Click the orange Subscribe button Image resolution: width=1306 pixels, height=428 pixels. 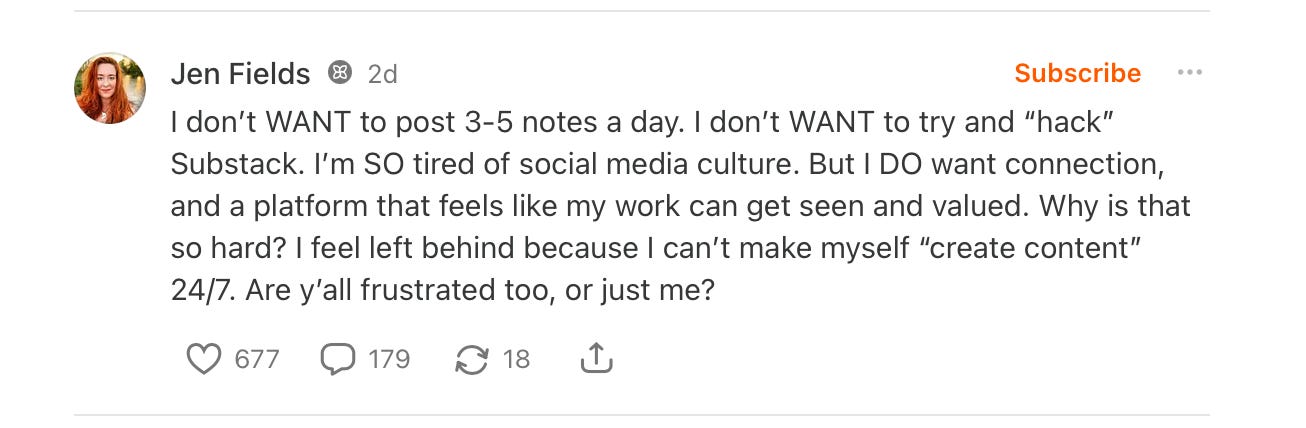[x=1077, y=73]
